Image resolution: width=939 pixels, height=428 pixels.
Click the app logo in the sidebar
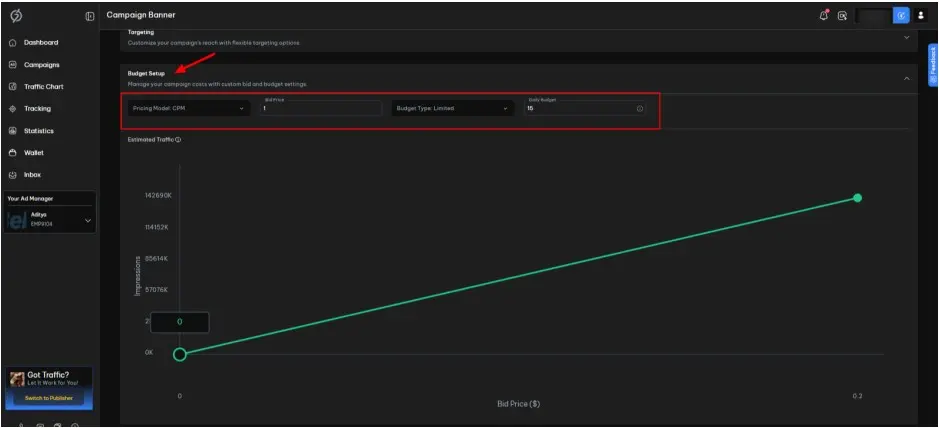pos(16,16)
